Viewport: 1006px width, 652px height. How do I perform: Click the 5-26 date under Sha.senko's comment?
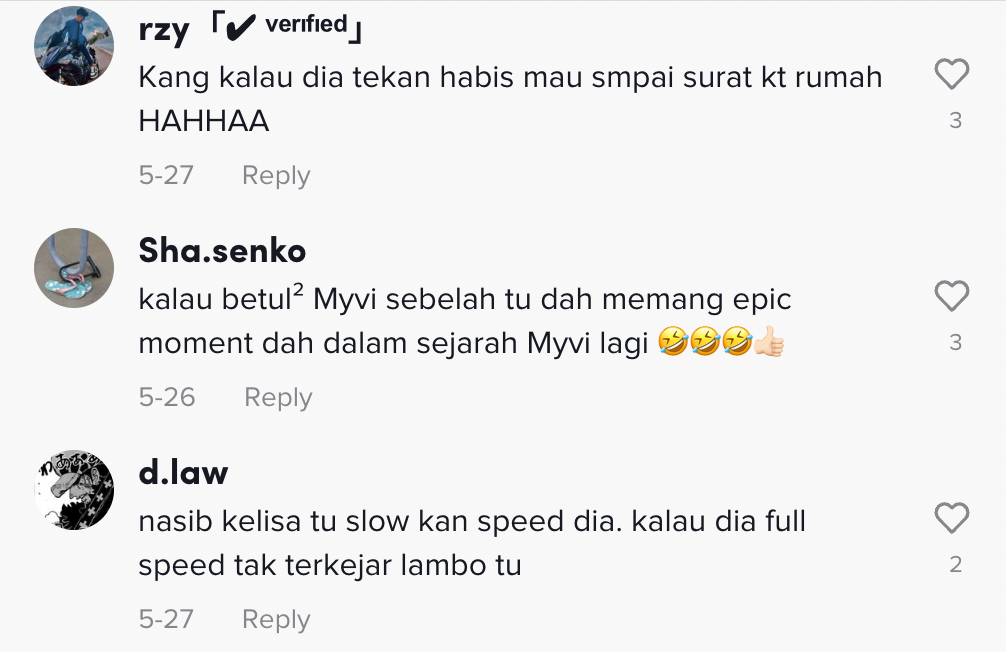167,397
